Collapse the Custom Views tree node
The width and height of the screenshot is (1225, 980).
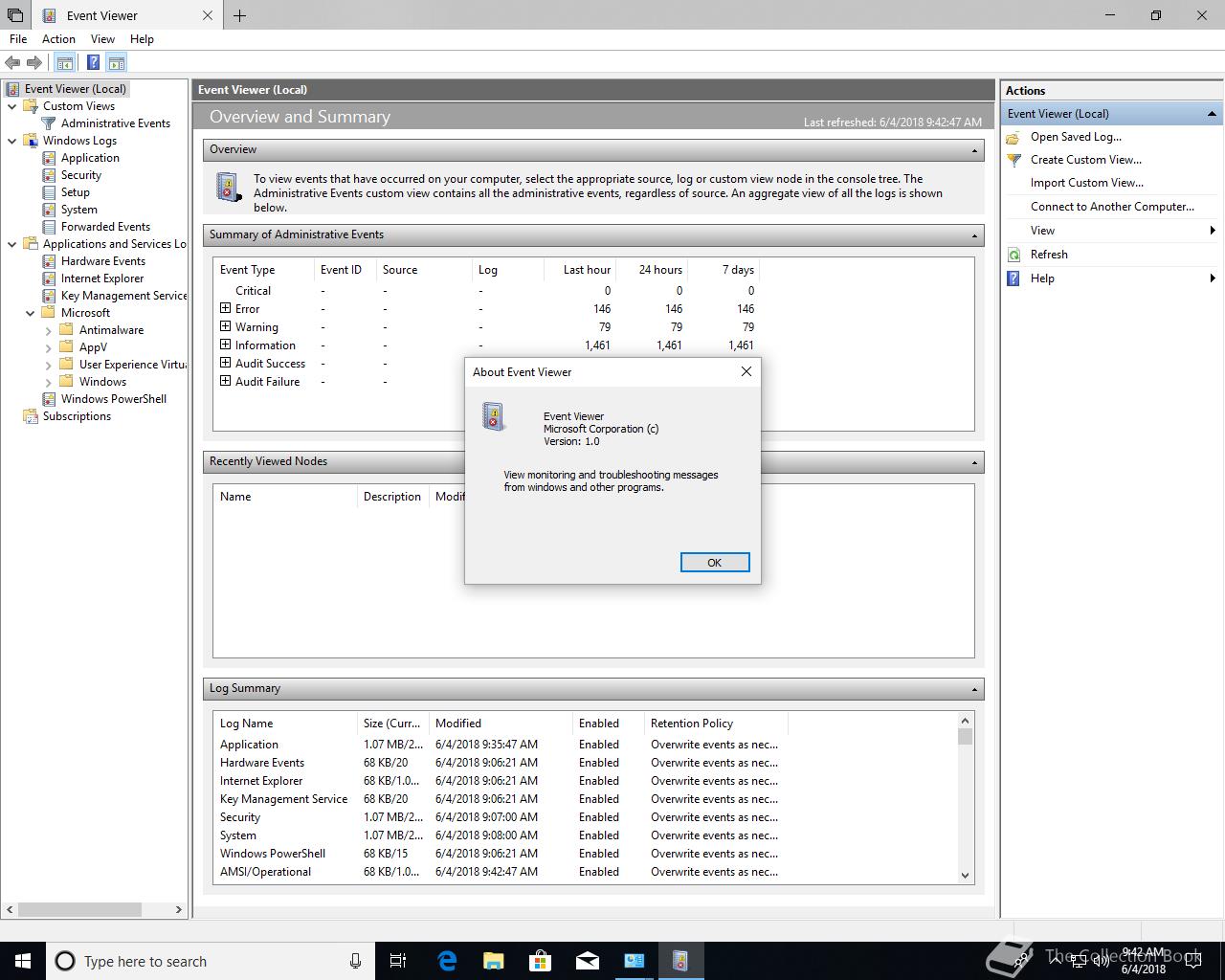point(12,106)
